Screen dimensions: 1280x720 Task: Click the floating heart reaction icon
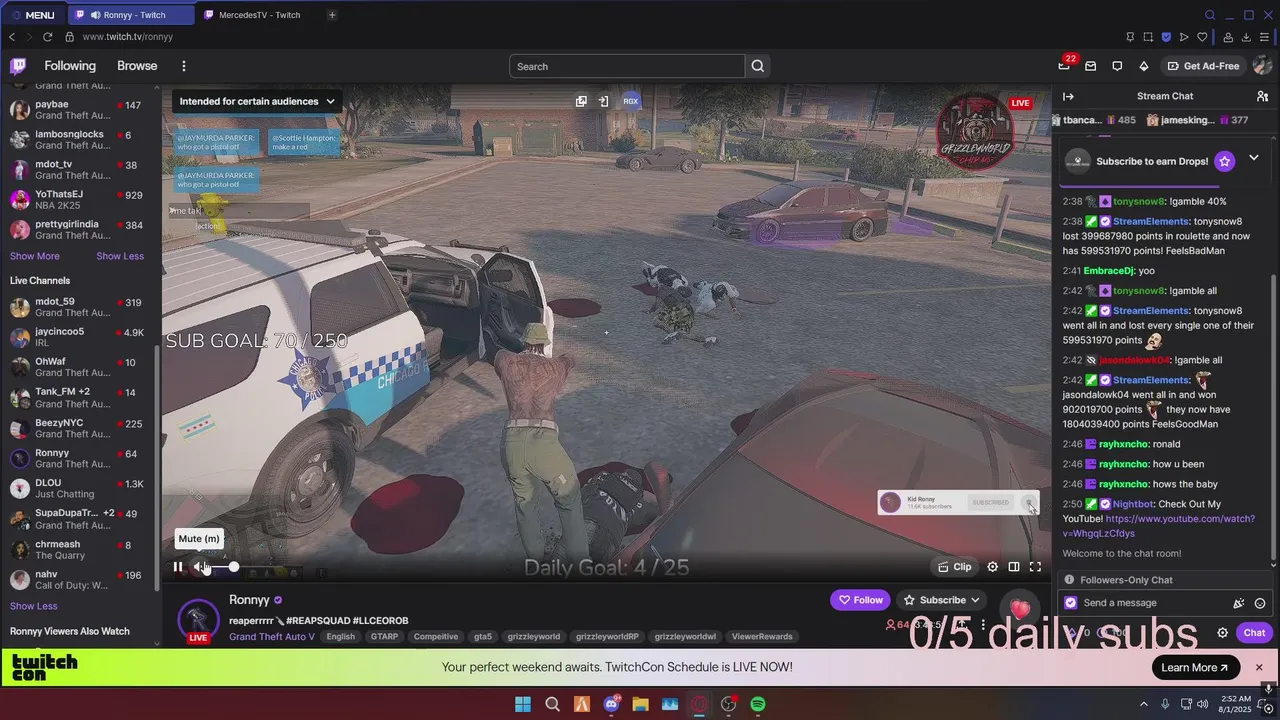click(x=1020, y=609)
